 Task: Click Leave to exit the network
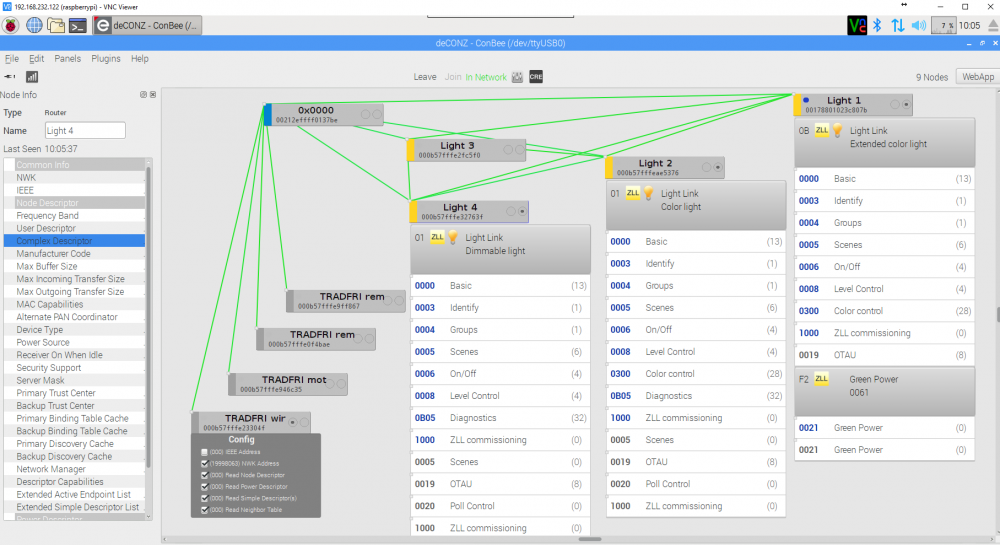[x=425, y=77]
